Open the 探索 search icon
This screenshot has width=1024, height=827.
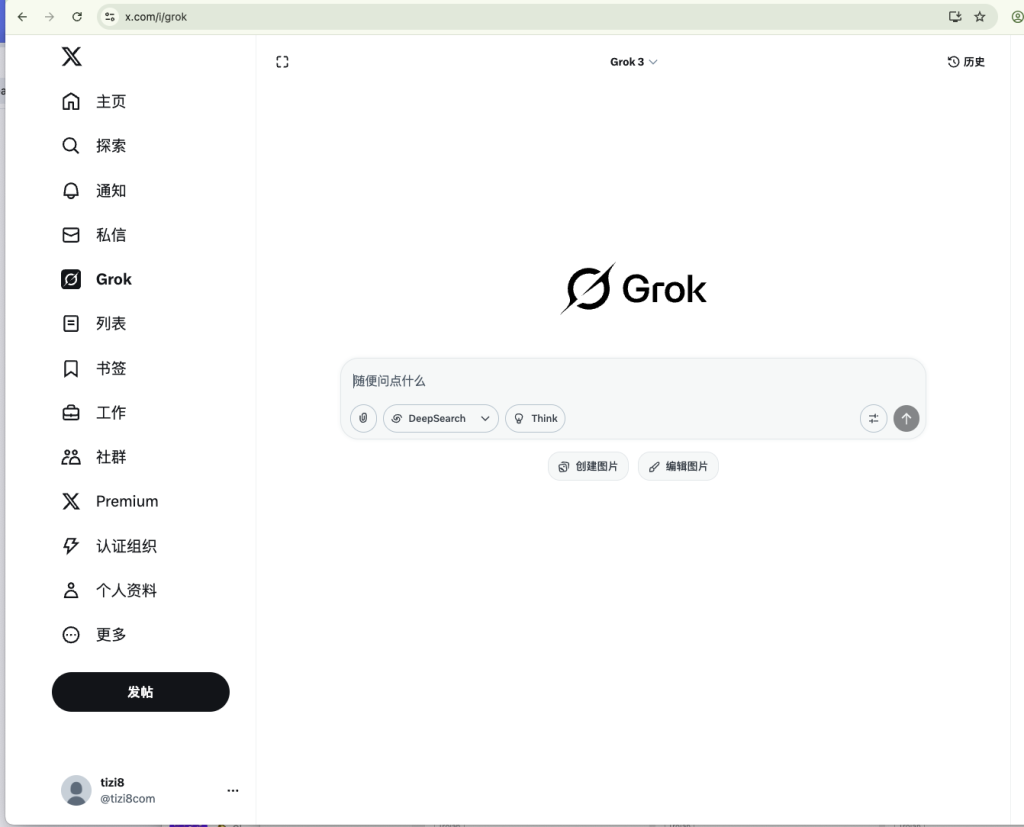71,146
